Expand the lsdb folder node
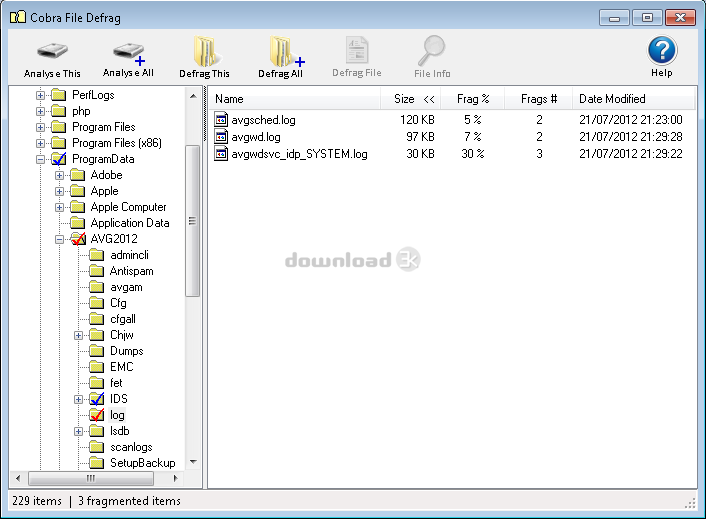 (78, 431)
